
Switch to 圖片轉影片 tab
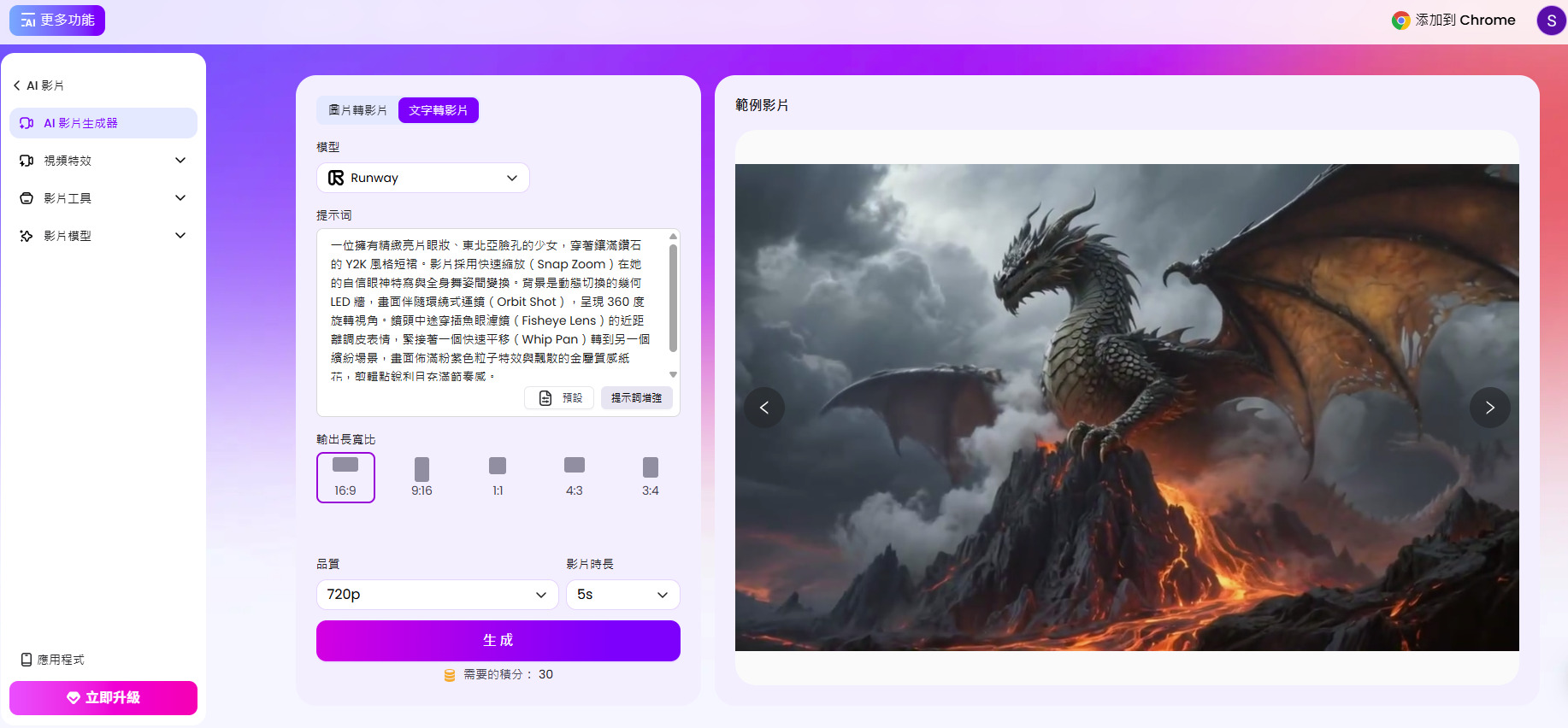(x=357, y=110)
